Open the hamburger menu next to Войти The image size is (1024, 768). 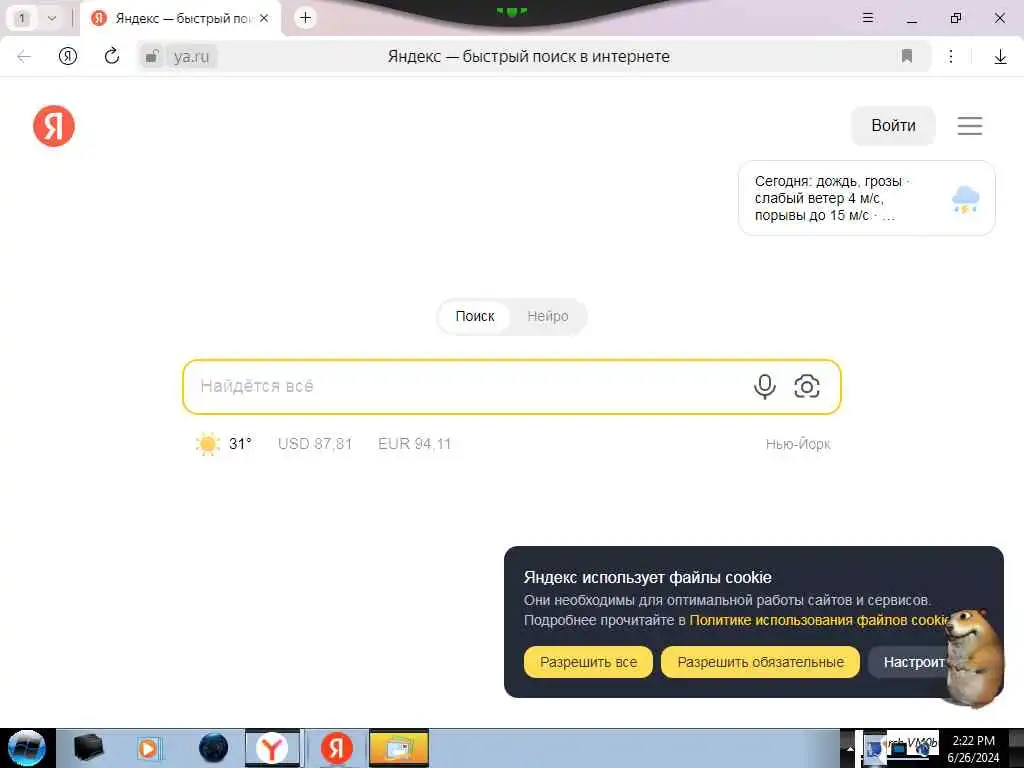click(x=970, y=125)
